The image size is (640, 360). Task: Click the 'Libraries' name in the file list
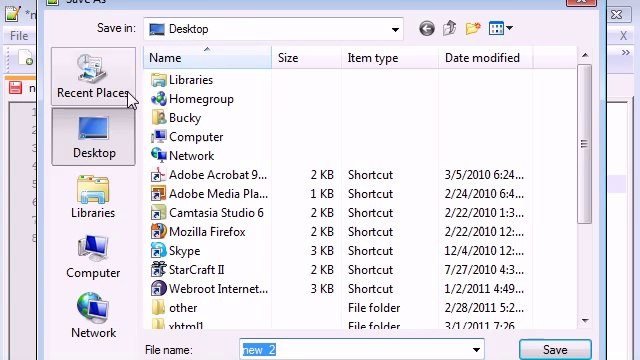pyautogui.click(x=191, y=80)
